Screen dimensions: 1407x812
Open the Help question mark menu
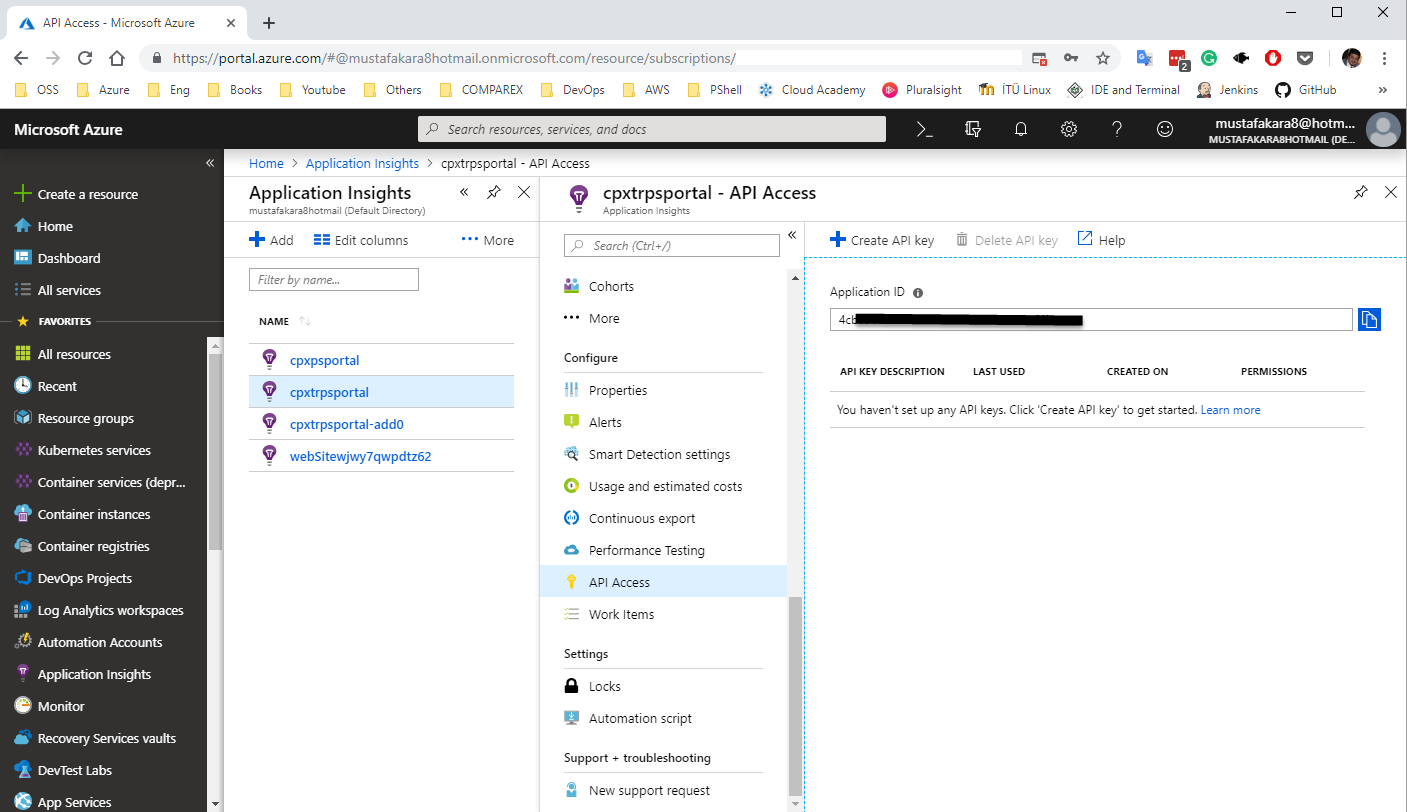1117,129
